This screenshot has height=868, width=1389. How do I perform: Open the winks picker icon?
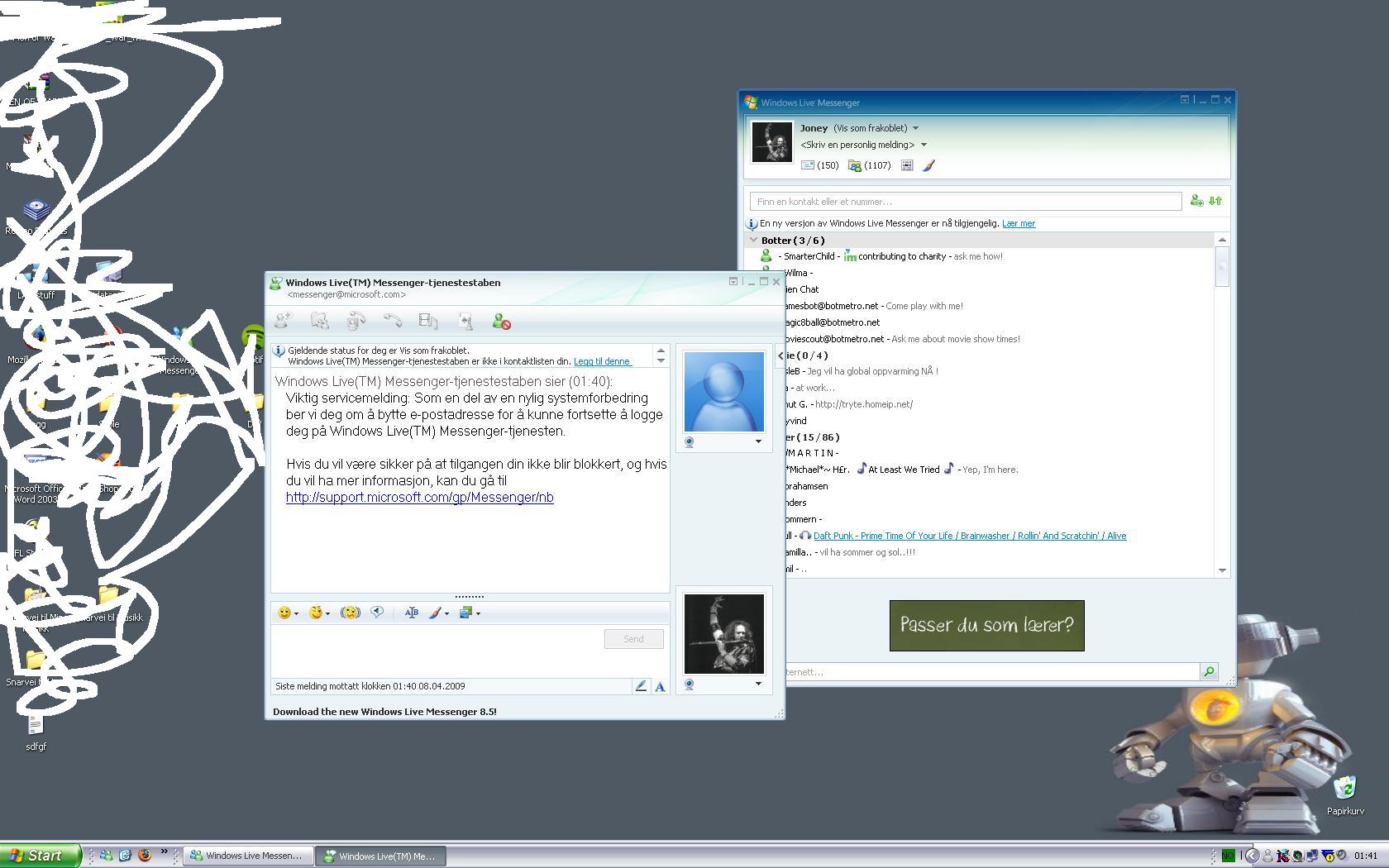coord(315,613)
